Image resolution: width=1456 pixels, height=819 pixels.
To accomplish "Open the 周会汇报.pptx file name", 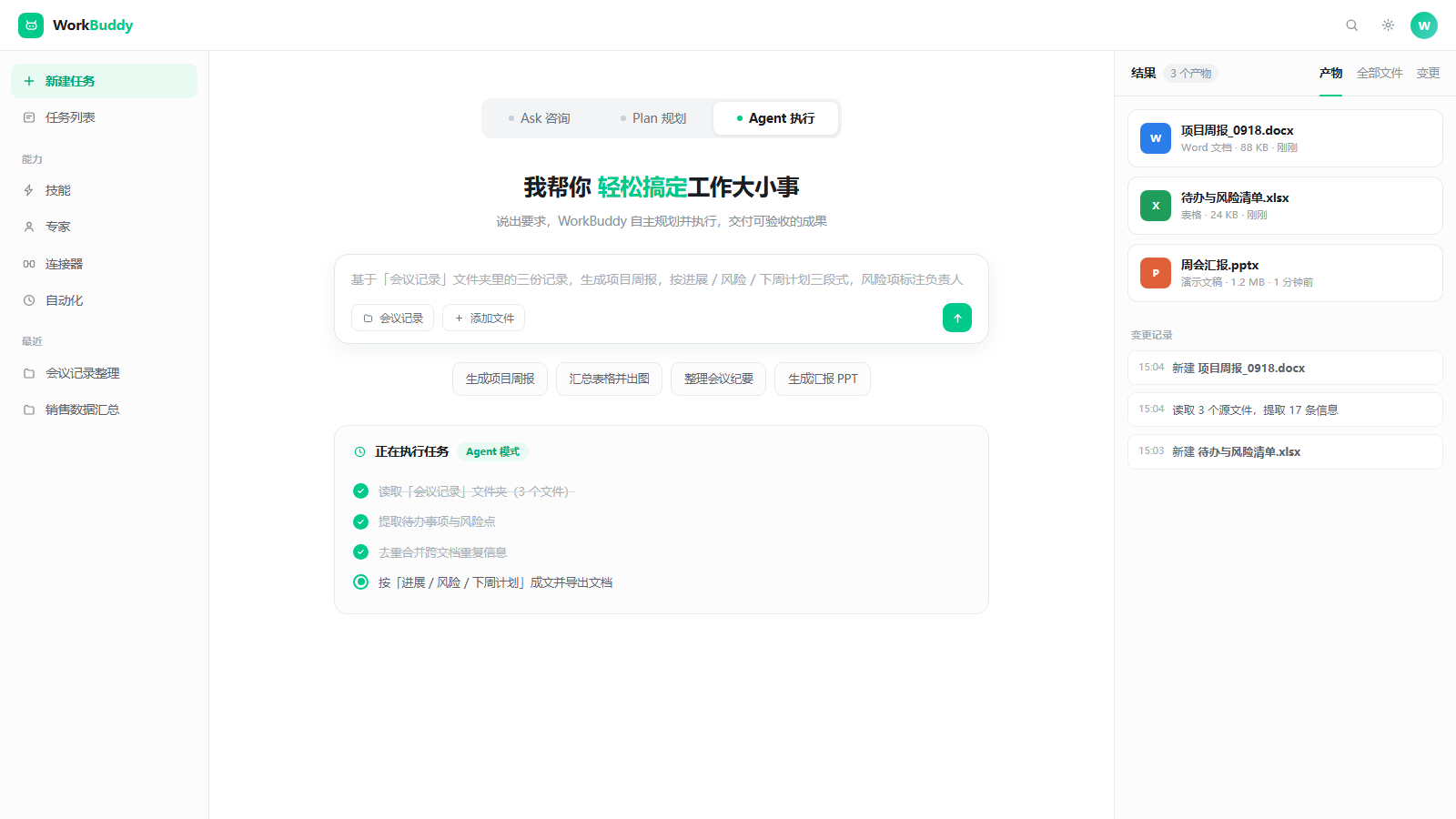I will pyautogui.click(x=1219, y=265).
